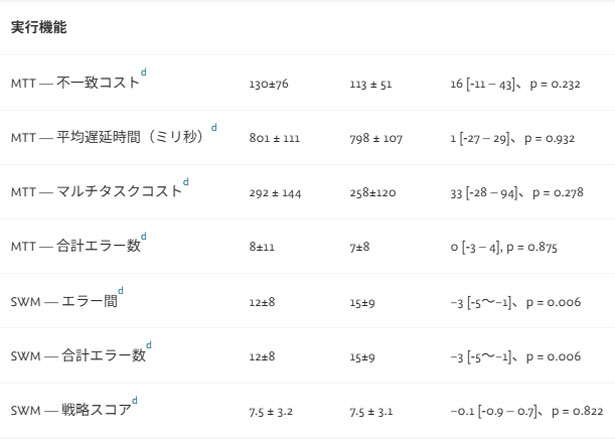The height and width of the screenshot is (440, 615).
Task: Select the 292 ± 144 value cell
Action: (275, 193)
